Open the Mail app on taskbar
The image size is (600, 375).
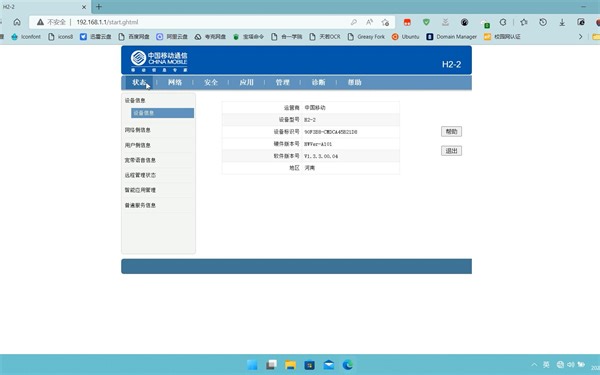pyautogui.click(x=328, y=365)
